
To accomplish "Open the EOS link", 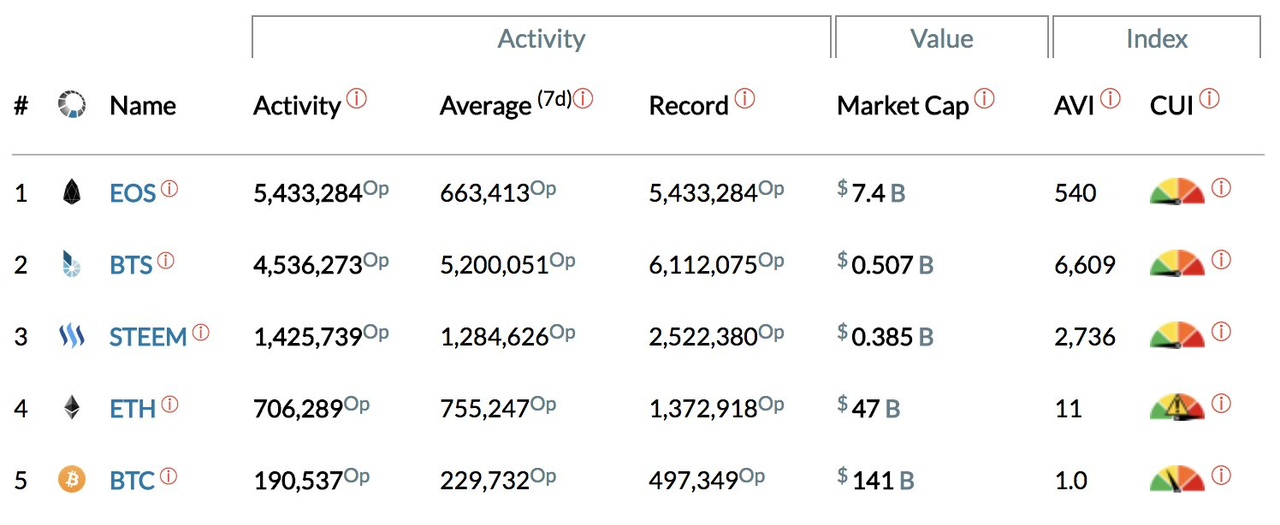I will click(x=133, y=193).
